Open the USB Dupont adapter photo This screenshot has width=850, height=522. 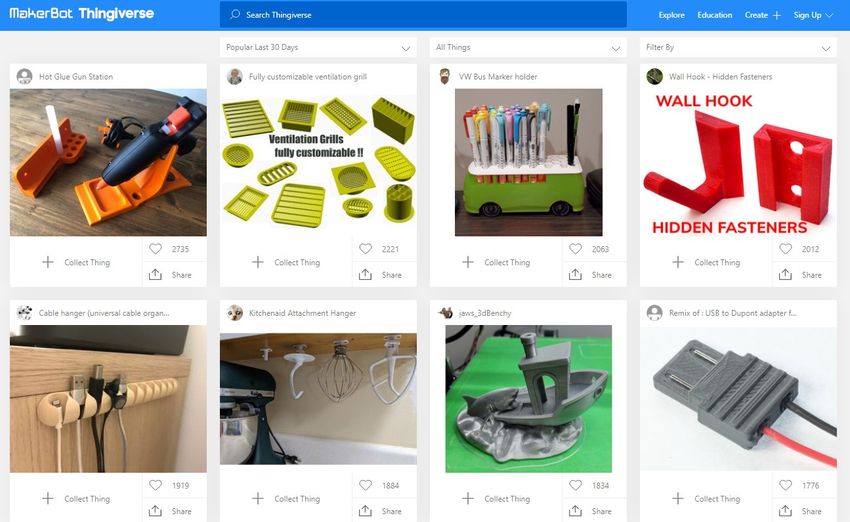click(x=738, y=398)
